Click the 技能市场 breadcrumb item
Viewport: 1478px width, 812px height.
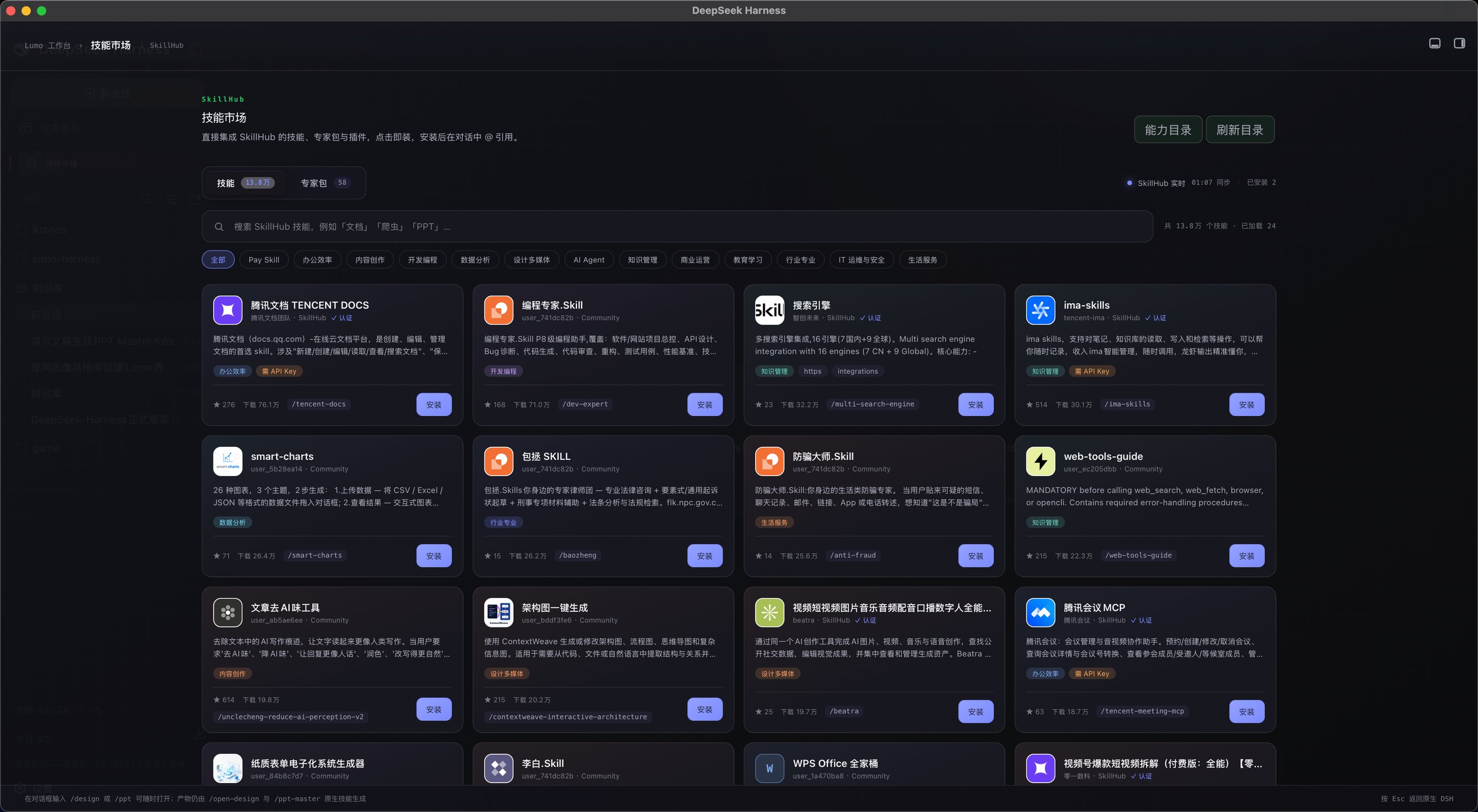[x=111, y=45]
